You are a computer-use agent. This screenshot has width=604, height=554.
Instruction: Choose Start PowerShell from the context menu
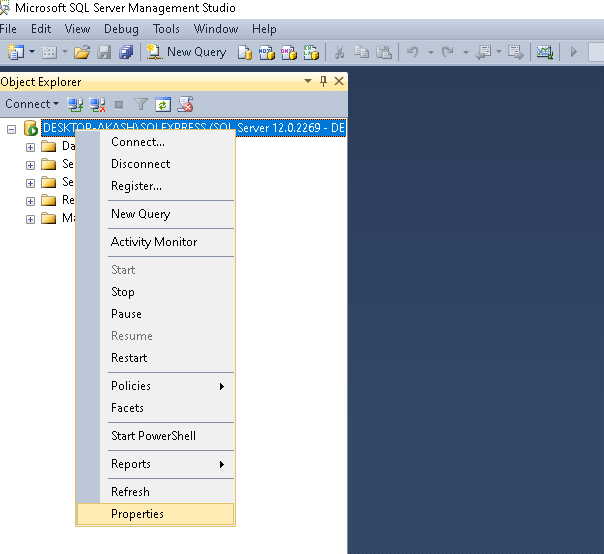click(155, 436)
